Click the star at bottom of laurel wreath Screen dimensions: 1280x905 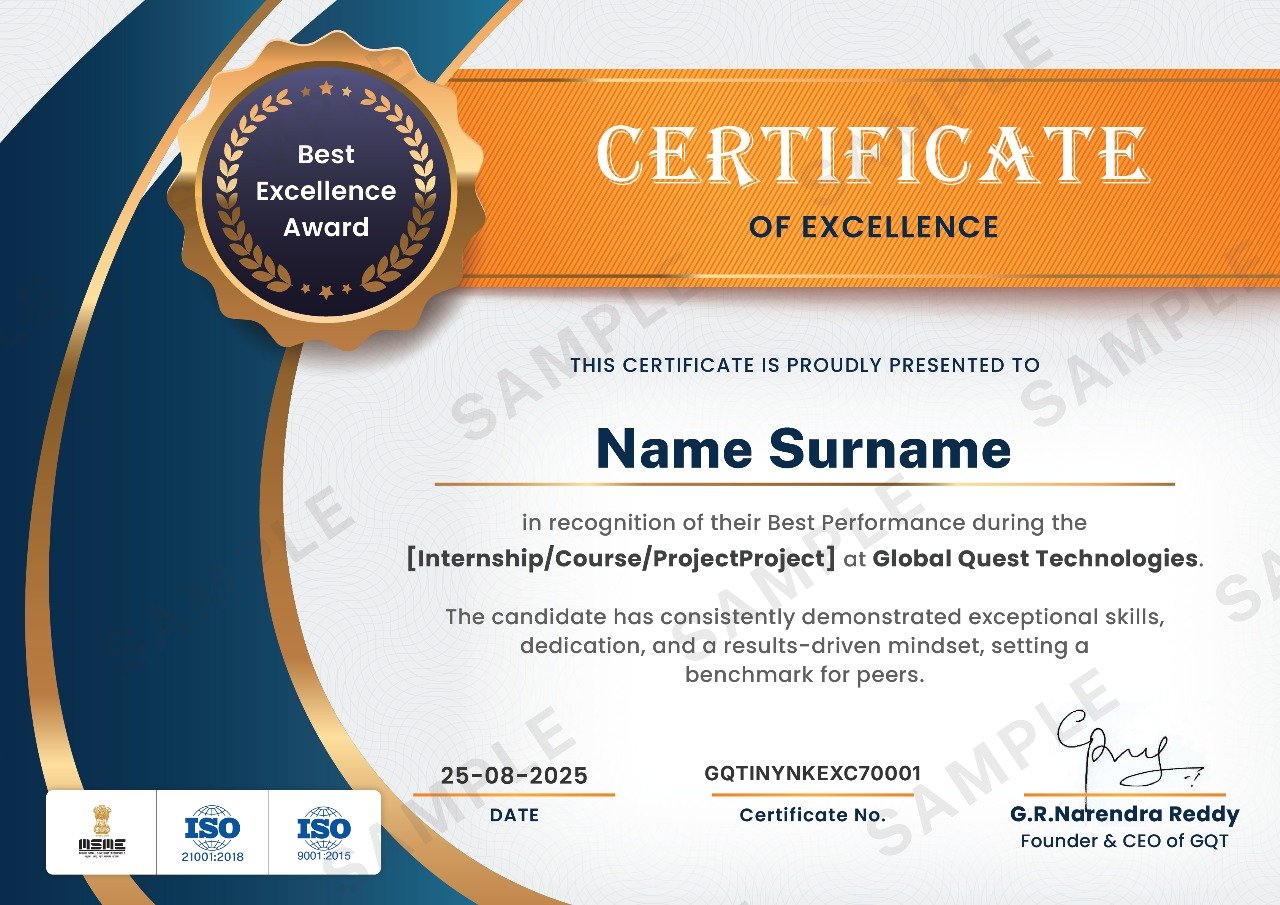[326, 292]
